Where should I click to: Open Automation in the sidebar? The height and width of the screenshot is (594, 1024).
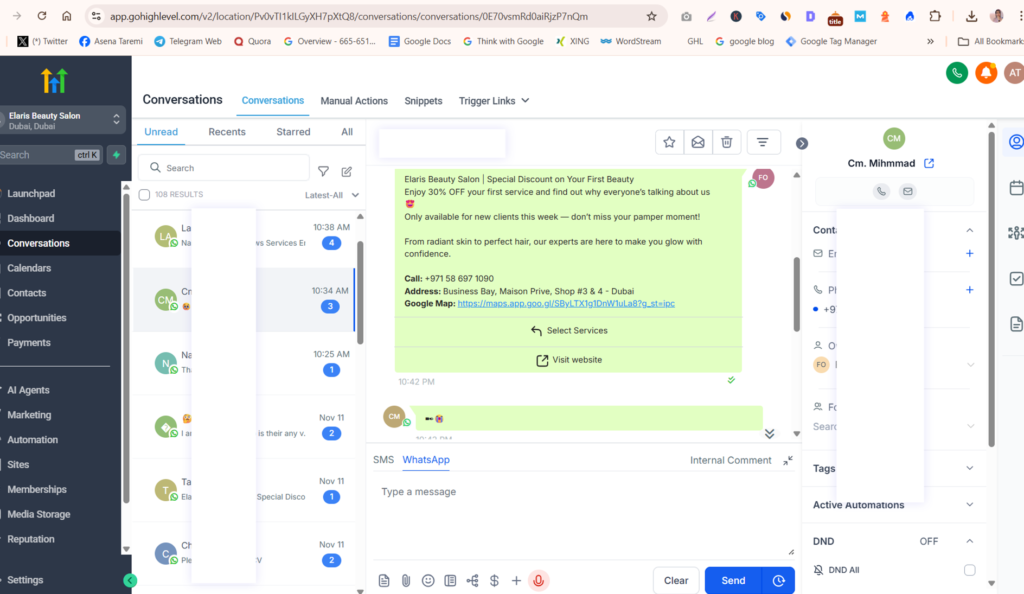pos(33,440)
